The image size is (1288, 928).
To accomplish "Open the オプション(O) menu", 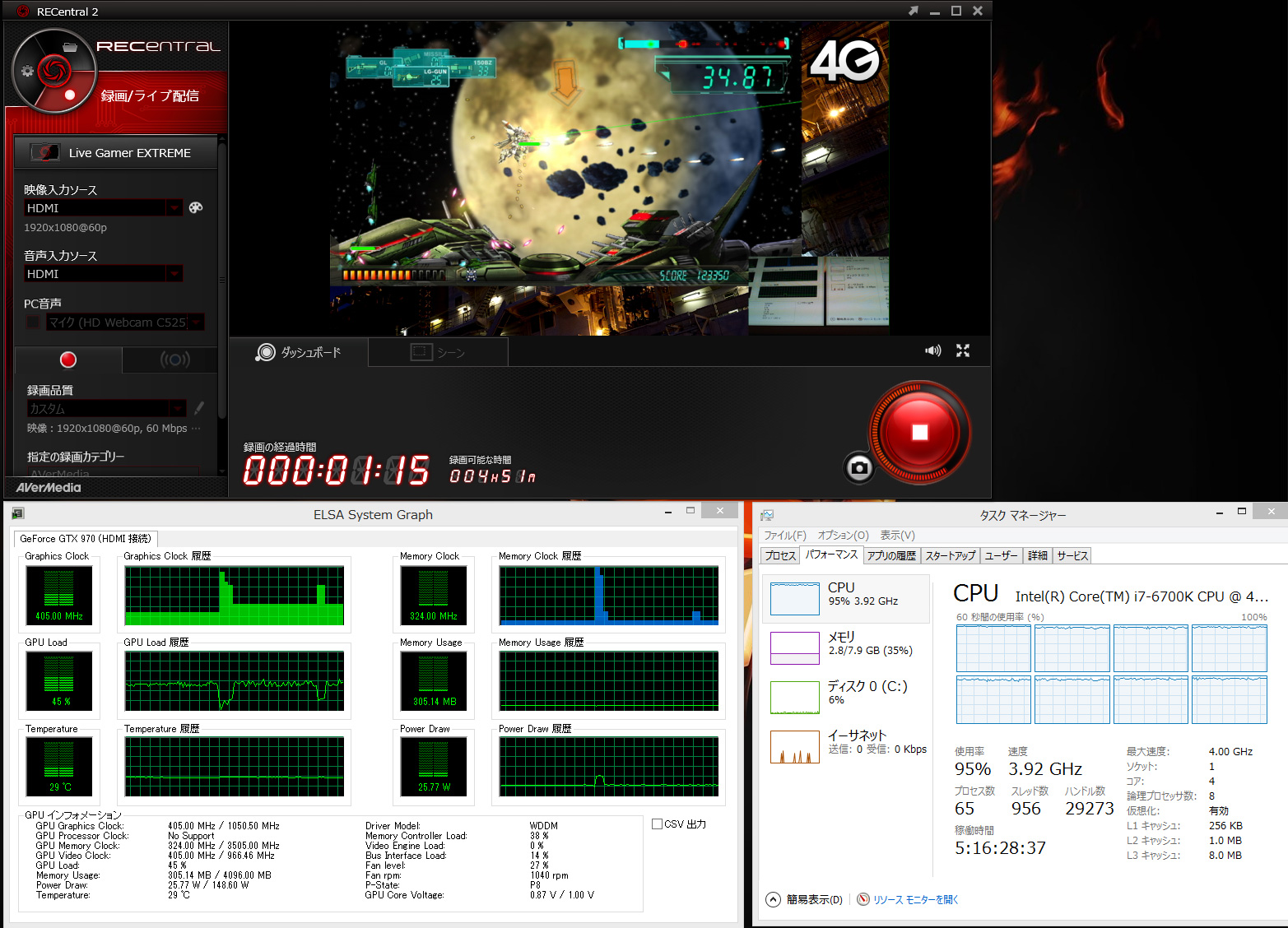I will [x=843, y=536].
